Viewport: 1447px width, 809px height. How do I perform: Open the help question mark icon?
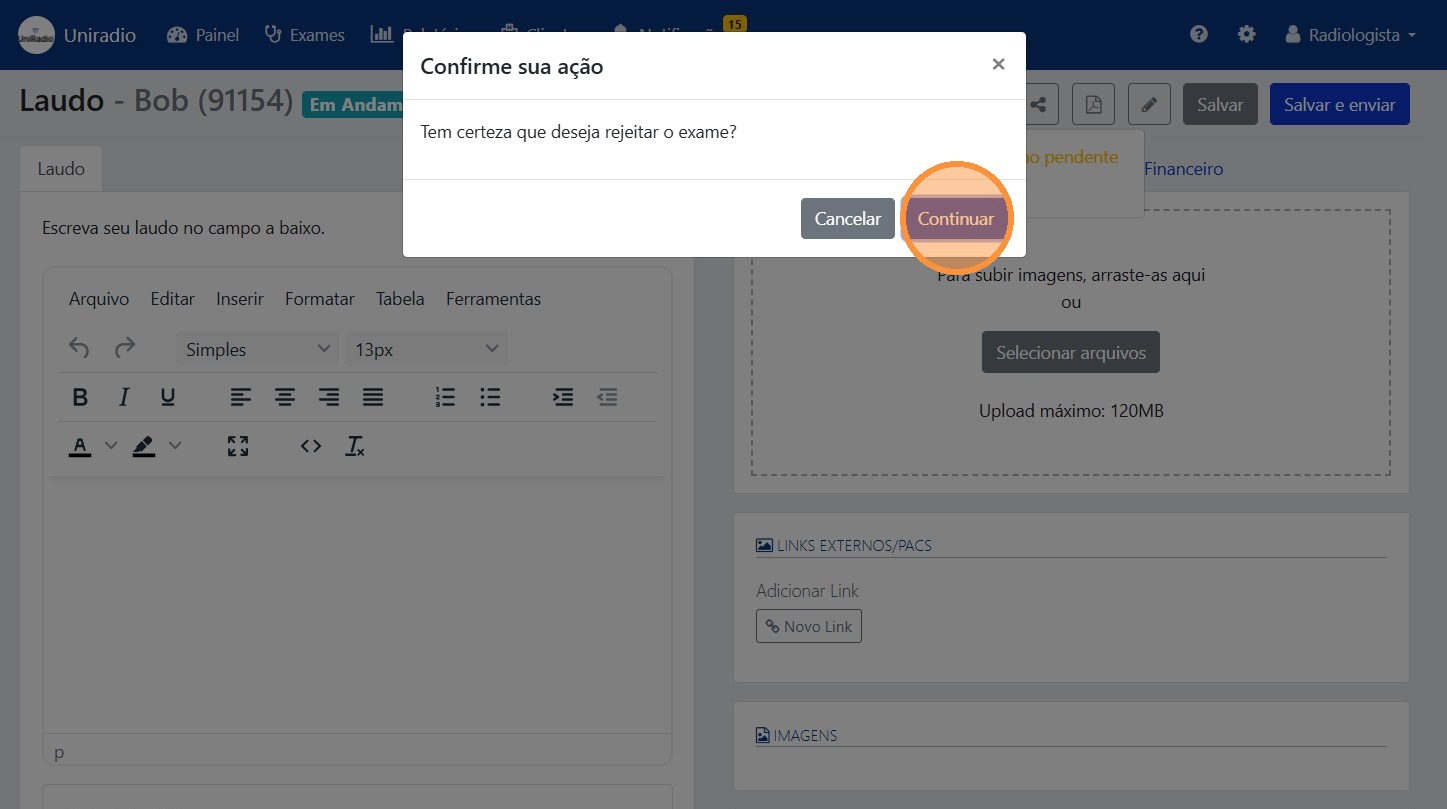[1199, 34]
